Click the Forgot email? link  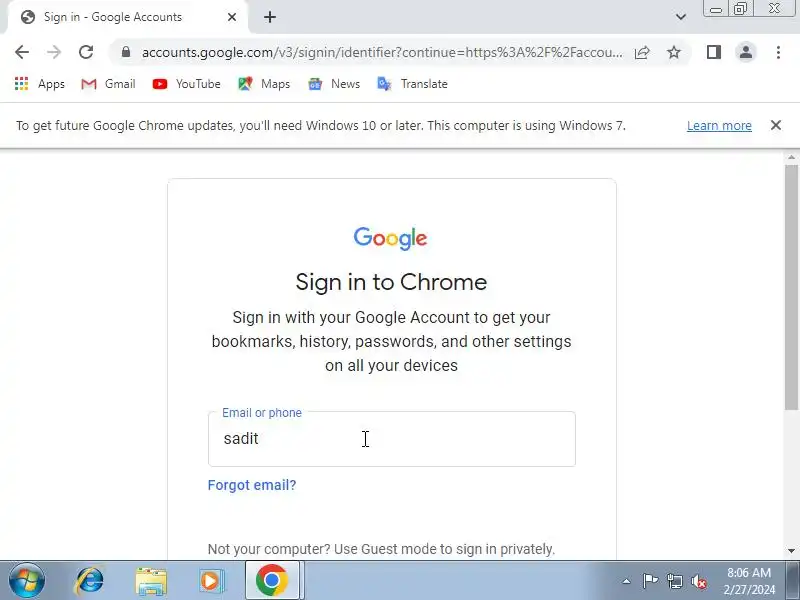click(252, 485)
